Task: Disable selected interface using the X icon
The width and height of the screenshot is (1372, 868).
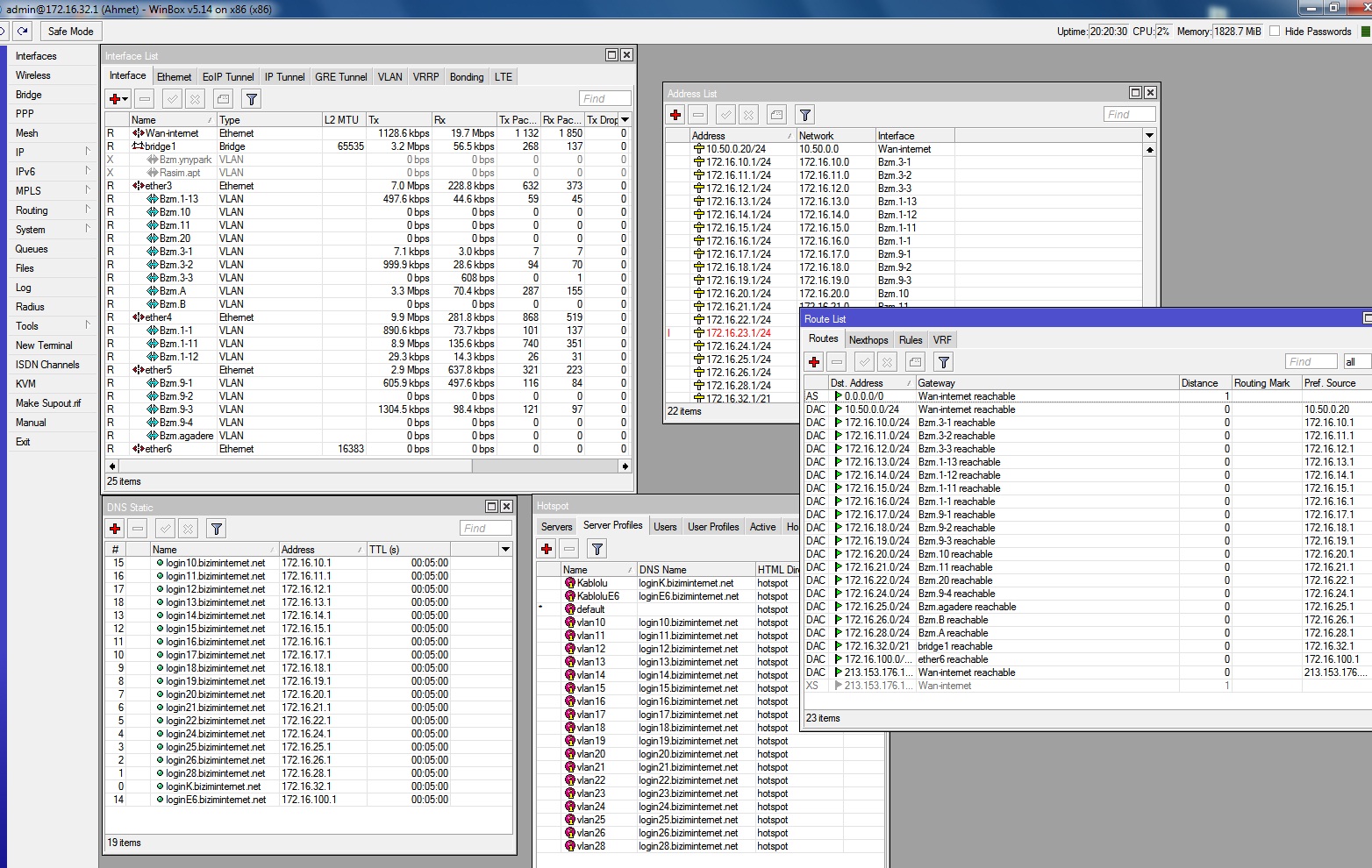Action: (x=196, y=98)
